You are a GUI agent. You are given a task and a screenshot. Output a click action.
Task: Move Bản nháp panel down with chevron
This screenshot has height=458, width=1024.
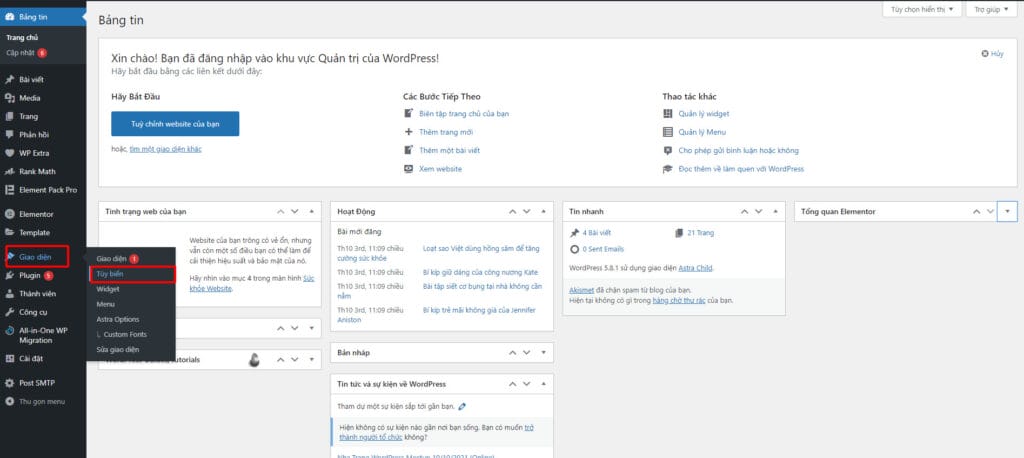pyautogui.click(x=526, y=353)
